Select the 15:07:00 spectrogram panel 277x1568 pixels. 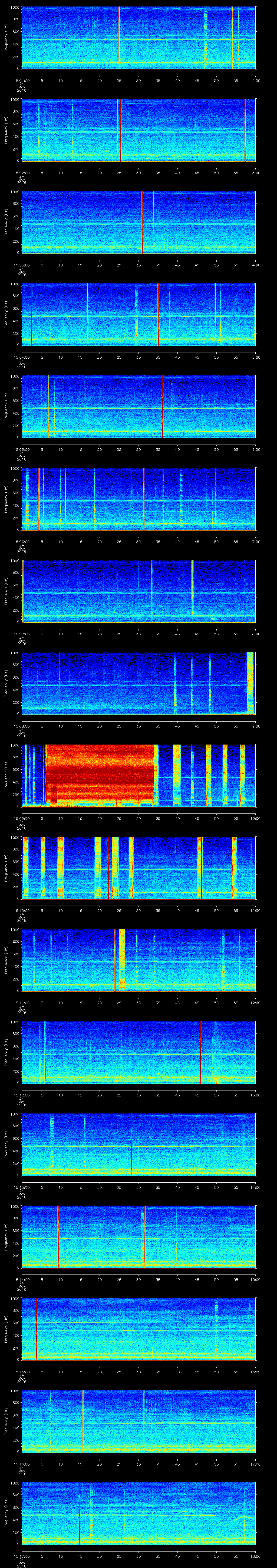(138, 591)
